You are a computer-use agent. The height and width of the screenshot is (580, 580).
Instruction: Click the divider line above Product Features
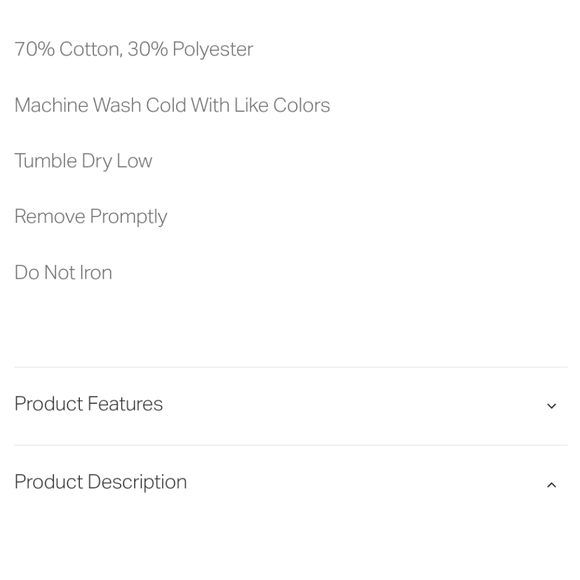(x=290, y=367)
